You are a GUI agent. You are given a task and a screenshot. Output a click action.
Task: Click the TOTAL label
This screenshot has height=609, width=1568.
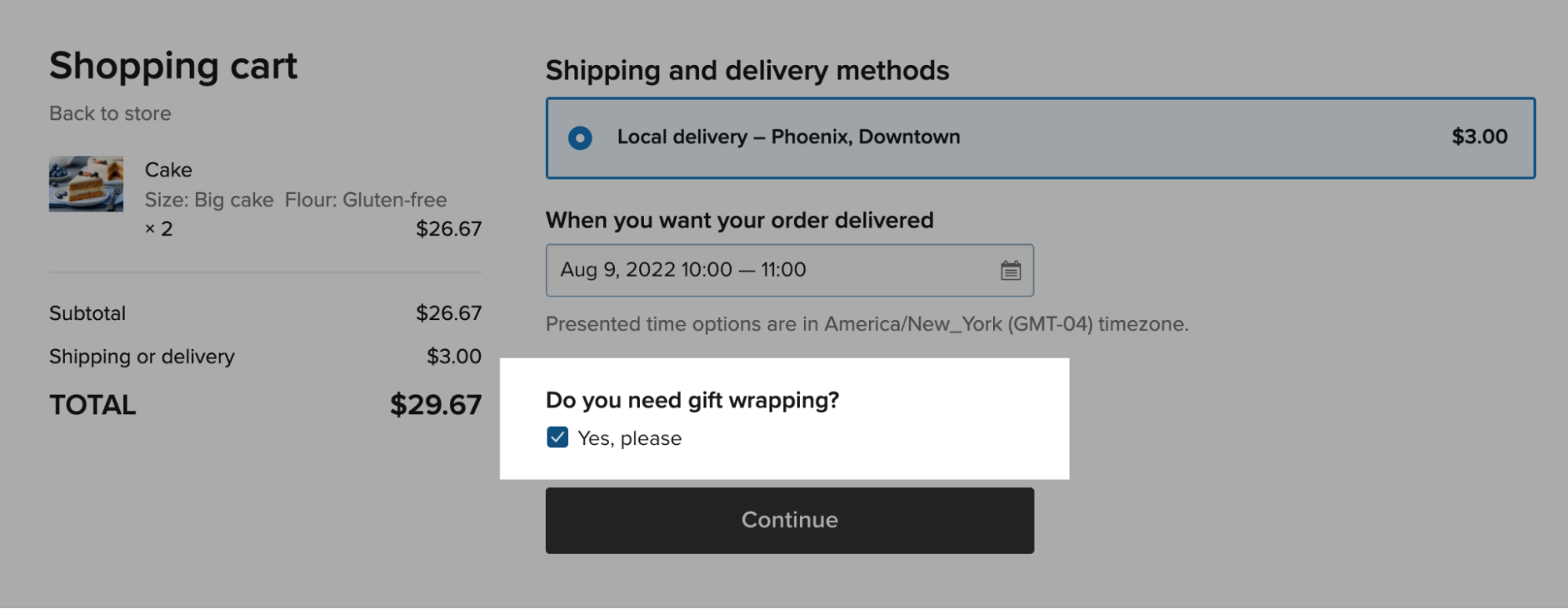click(91, 403)
